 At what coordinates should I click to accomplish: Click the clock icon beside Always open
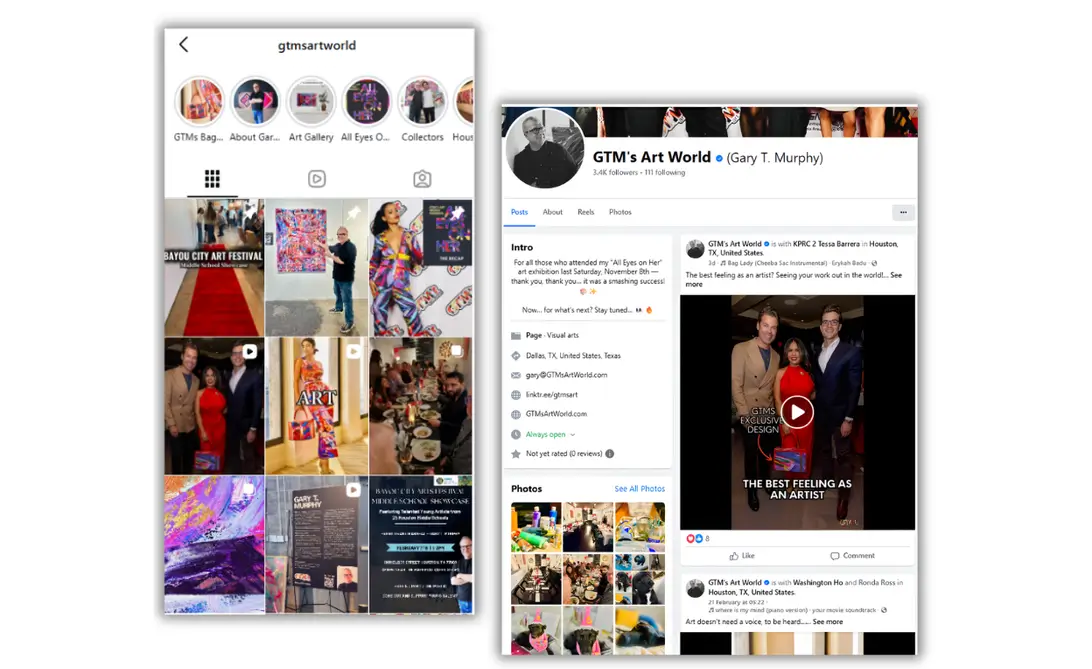coord(516,434)
